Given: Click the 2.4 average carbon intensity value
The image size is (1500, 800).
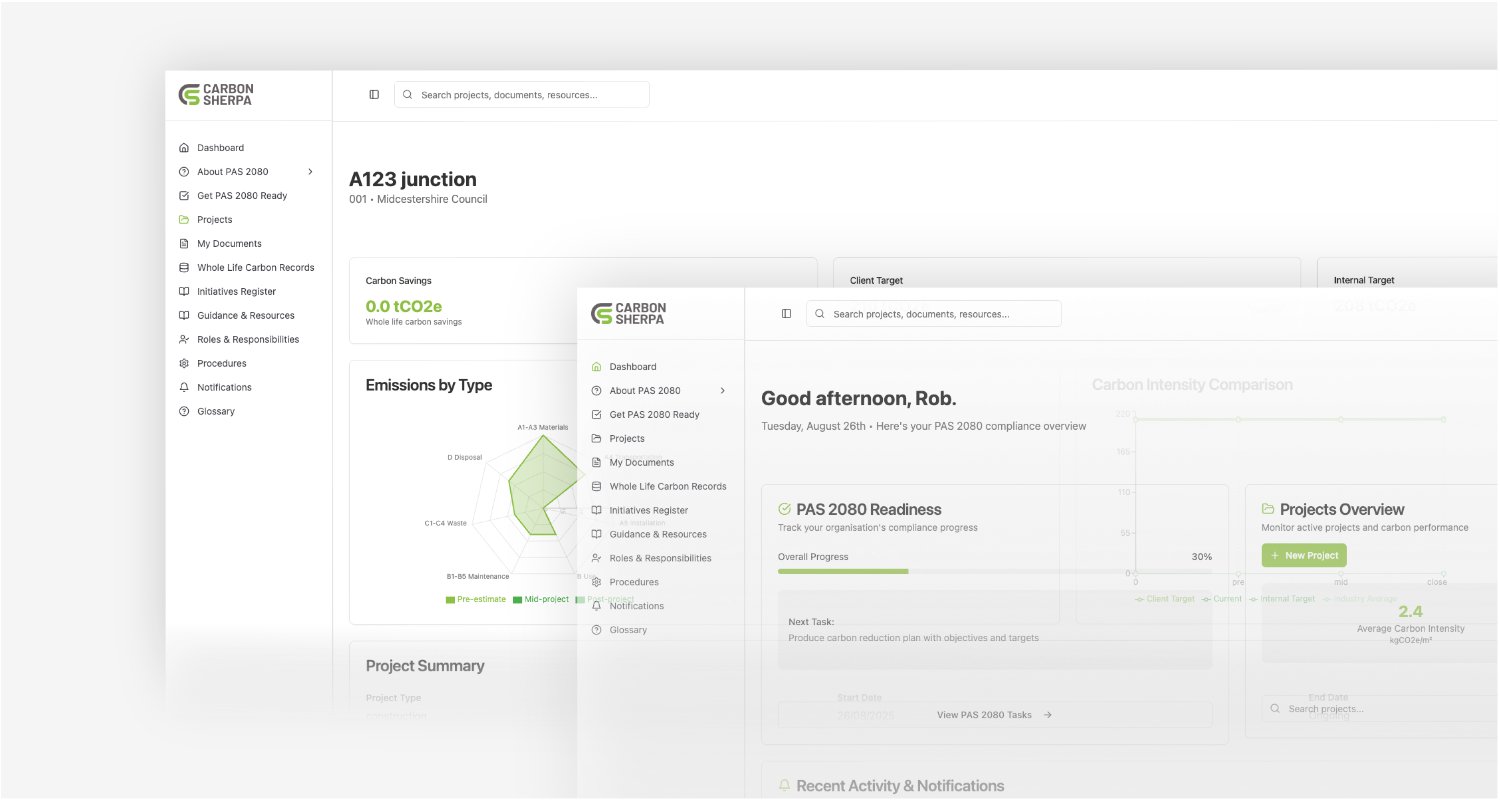Looking at the screenshot, I should tap(1410, 611).
